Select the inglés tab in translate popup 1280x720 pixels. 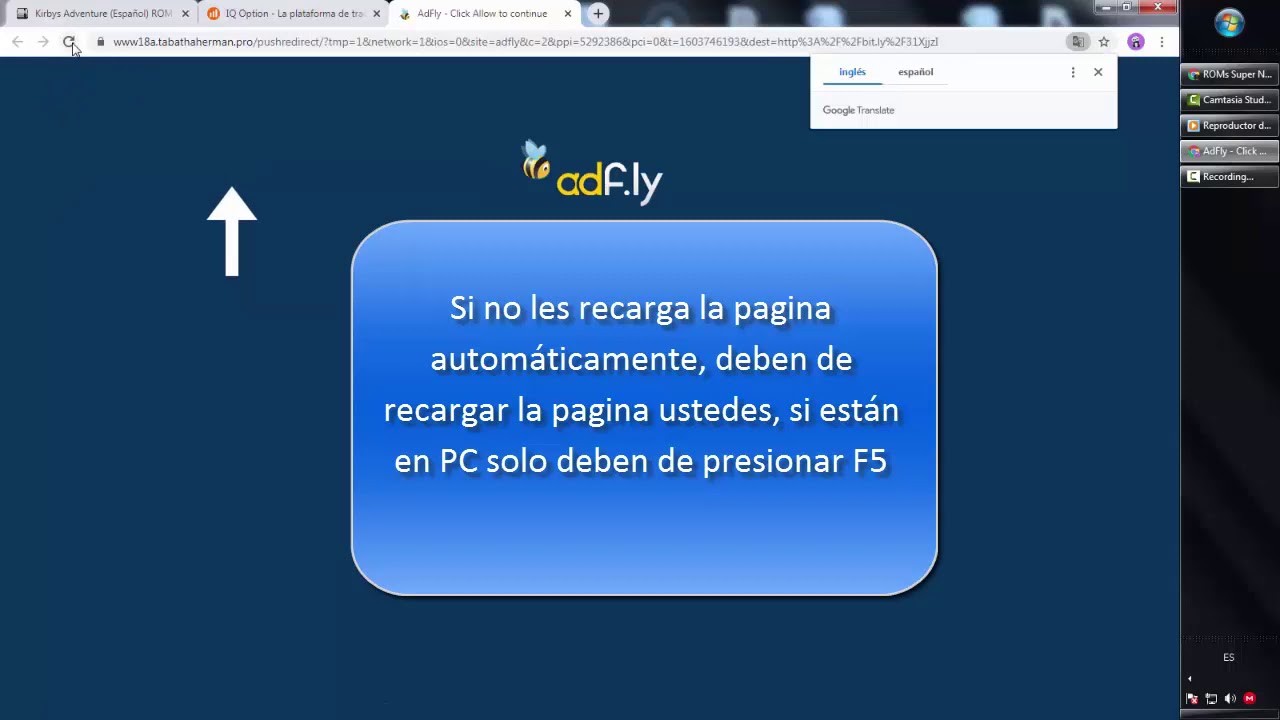click(852, 72)
